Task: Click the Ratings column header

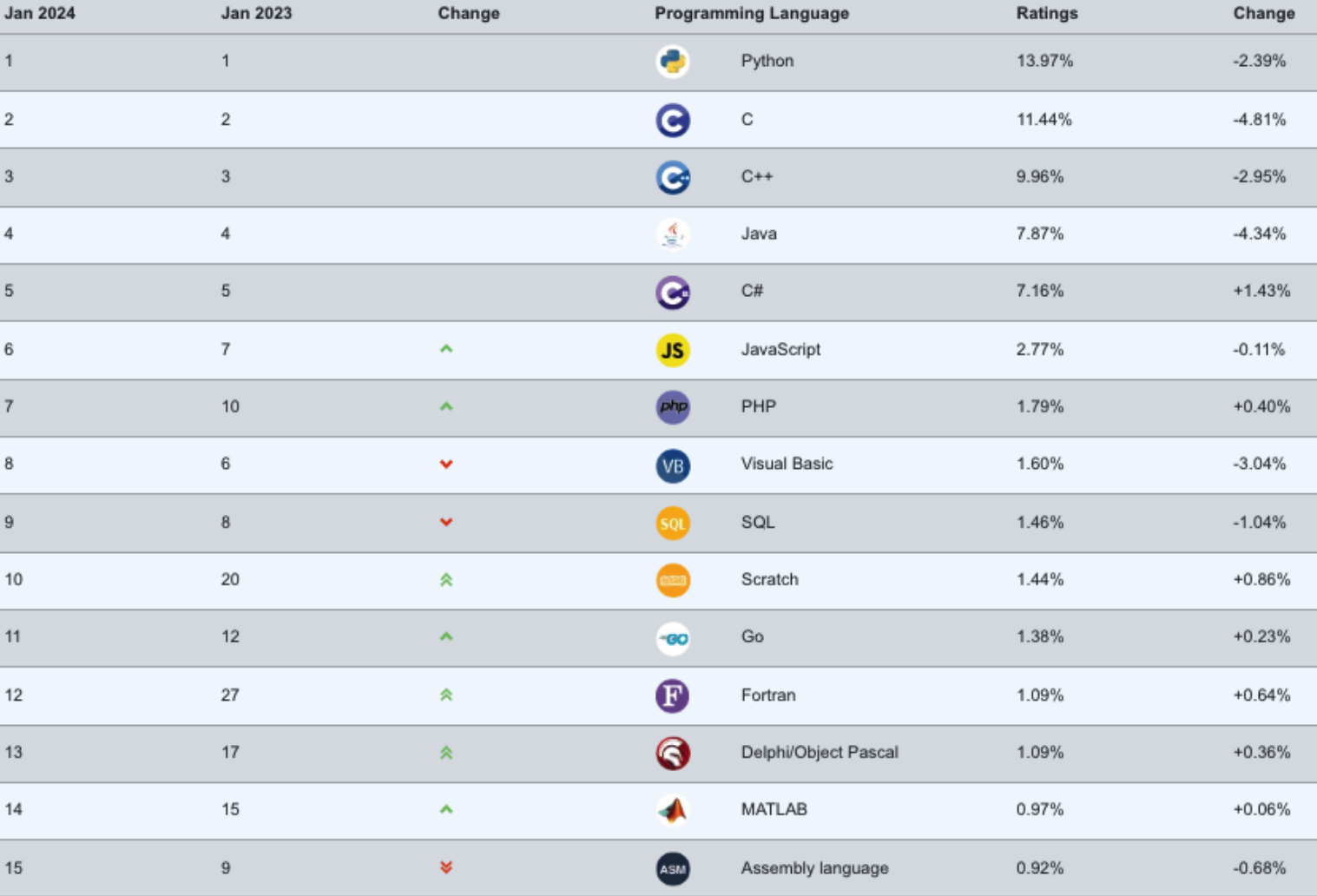Action: [1047, 14]
